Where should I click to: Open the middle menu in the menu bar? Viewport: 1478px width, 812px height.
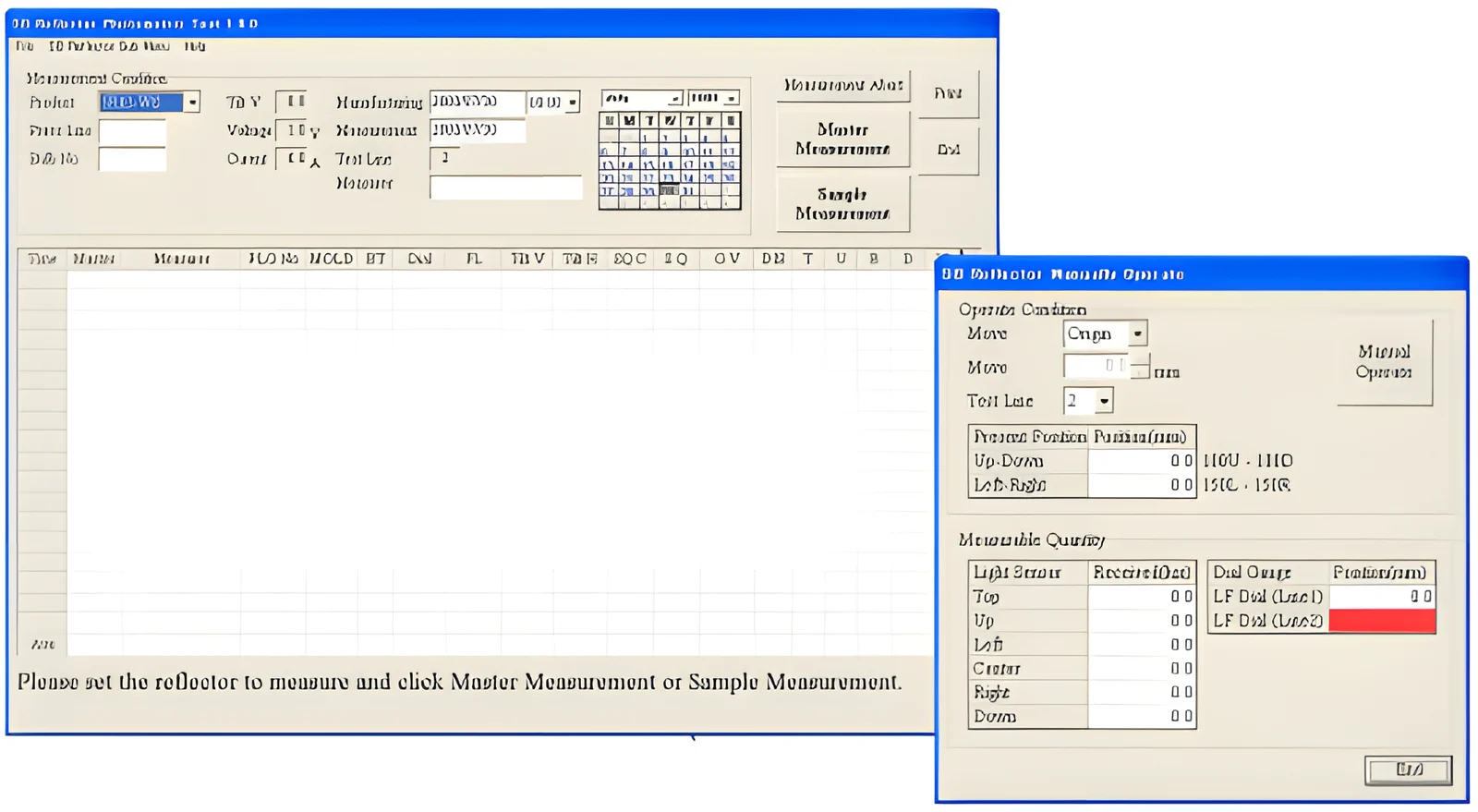point(109,46)
